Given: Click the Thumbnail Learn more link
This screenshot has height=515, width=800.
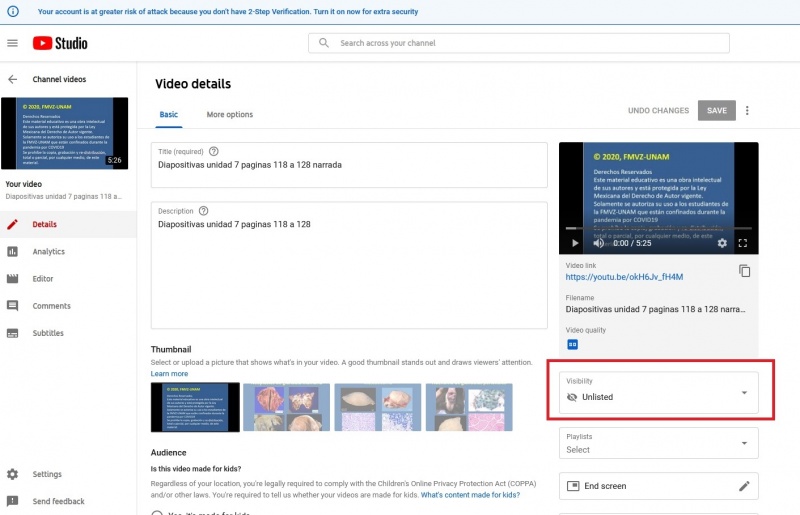Looking at the screenshot, I should [169, 374].
